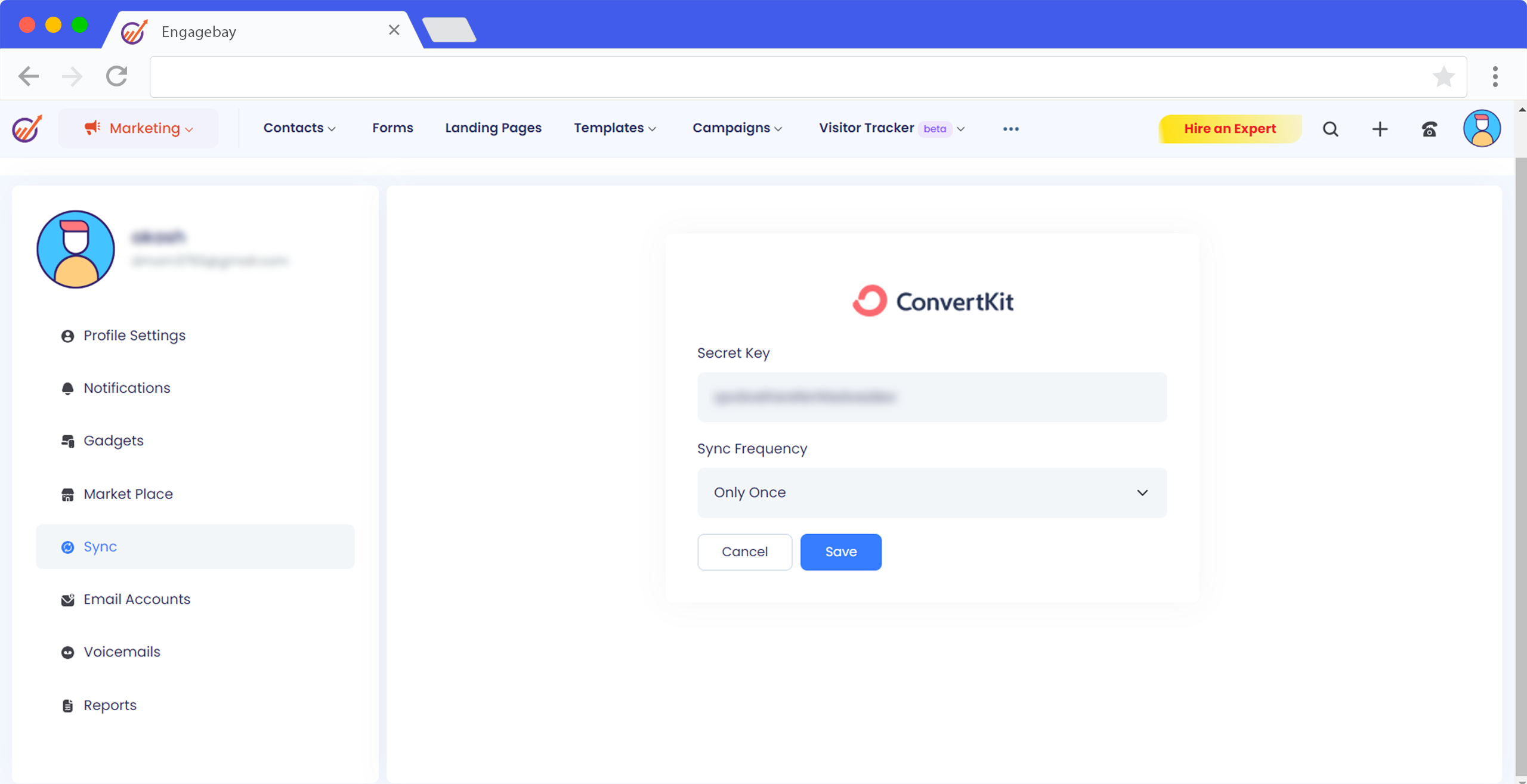Image resolution: width=1527 pixels, height=784 pixels.
Task: Open the browser three-dot menu
Action: coord(1495,76)
